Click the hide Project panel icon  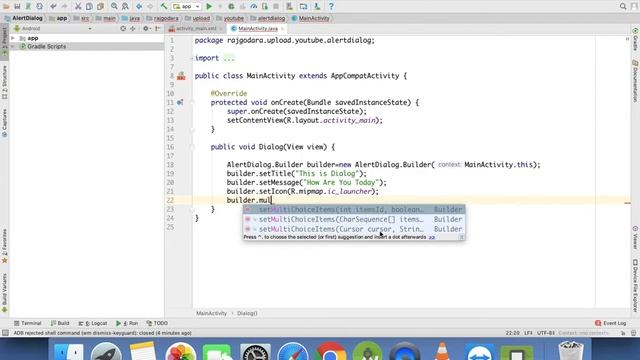point(158,29)
